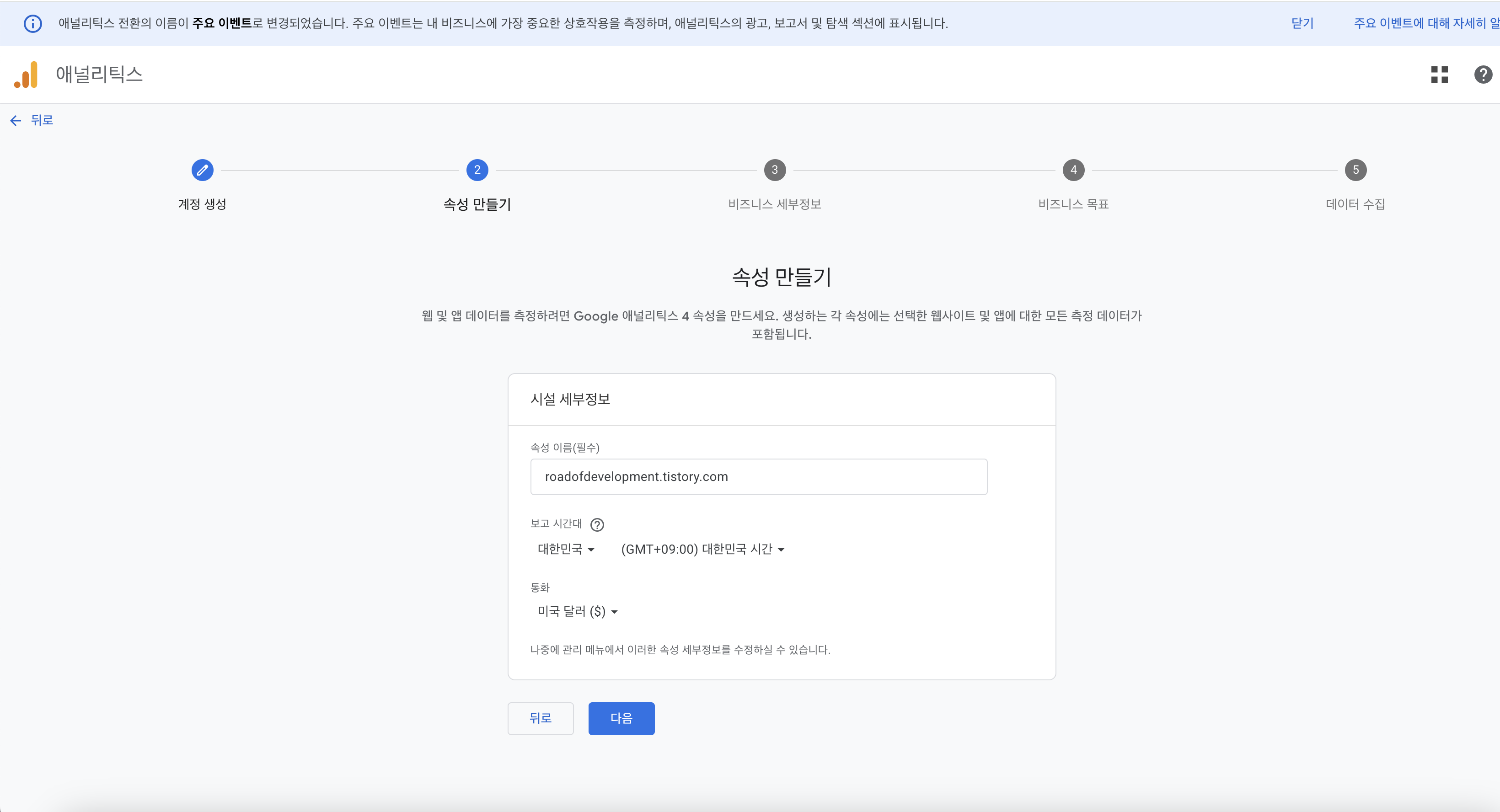Click the 데이터 수집 step label

pyautogui.click(x=1355, y=204)
